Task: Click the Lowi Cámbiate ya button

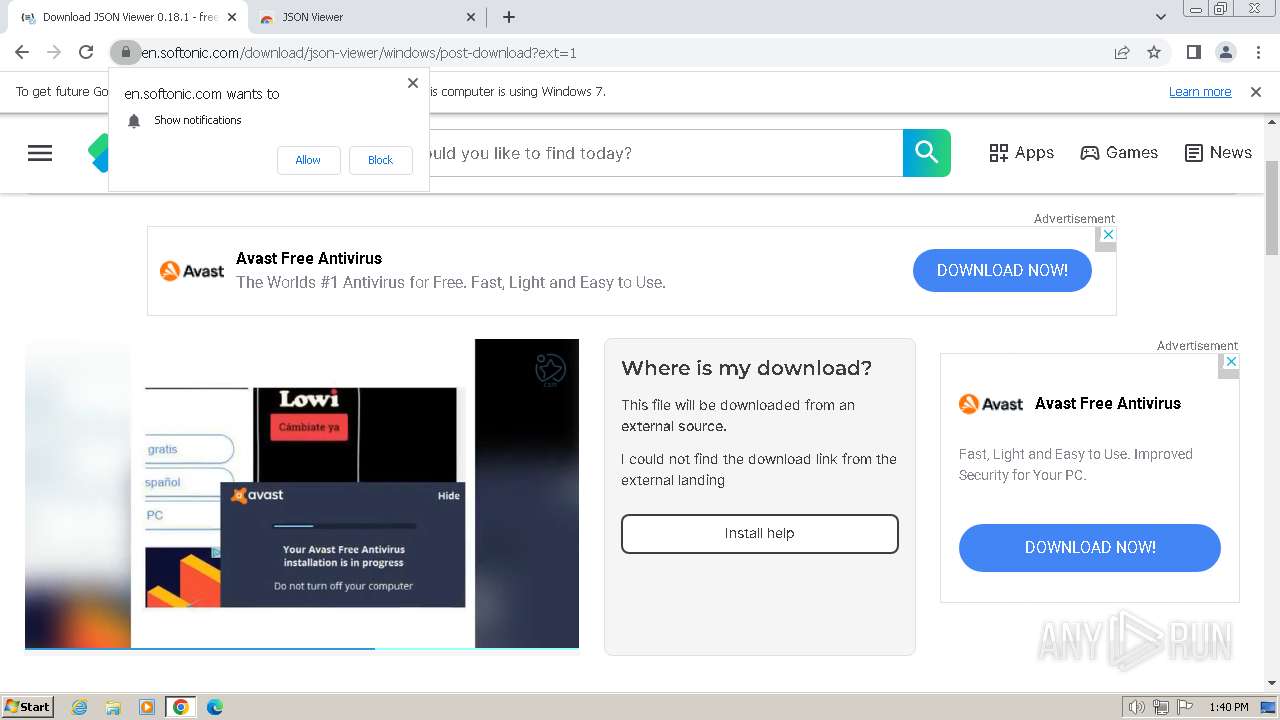Action: [x=309, y=427]
